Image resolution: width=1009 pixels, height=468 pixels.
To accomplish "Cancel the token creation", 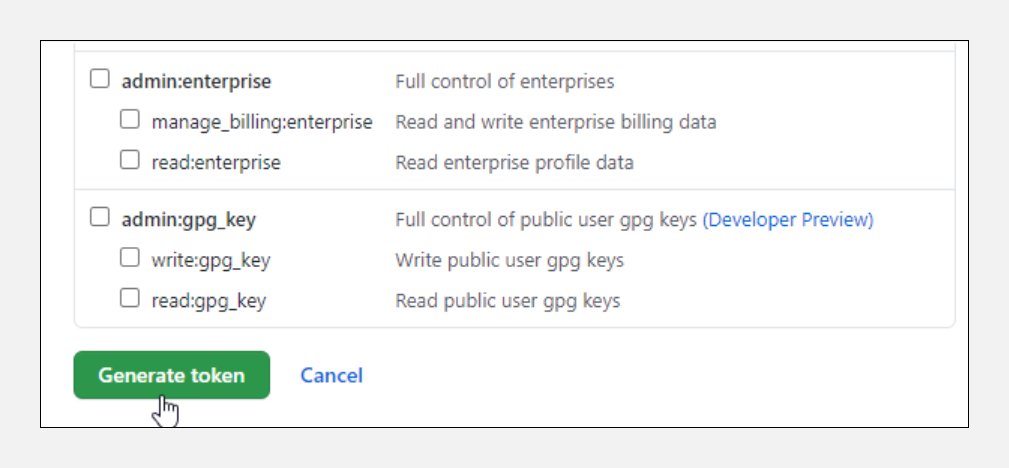I will click(331, 375).
